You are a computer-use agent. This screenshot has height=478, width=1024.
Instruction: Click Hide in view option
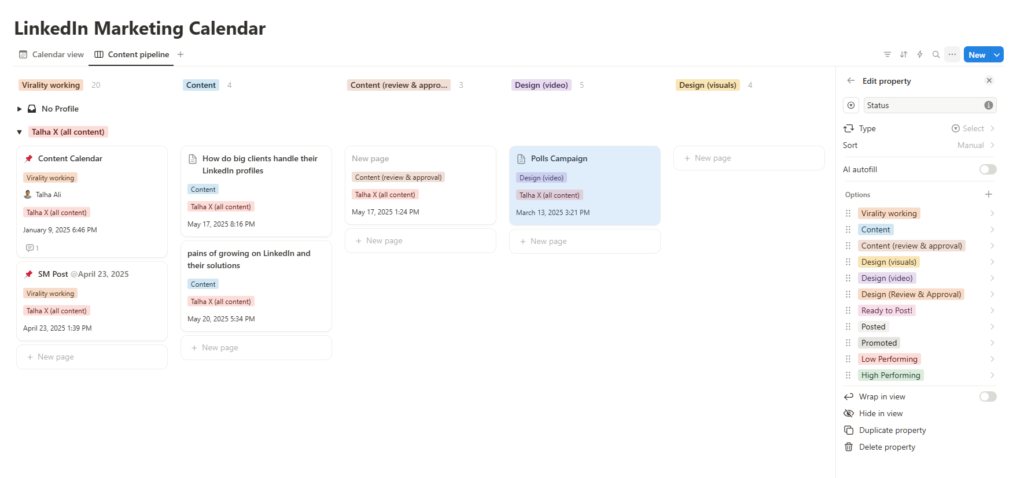(x=880, y=413)
